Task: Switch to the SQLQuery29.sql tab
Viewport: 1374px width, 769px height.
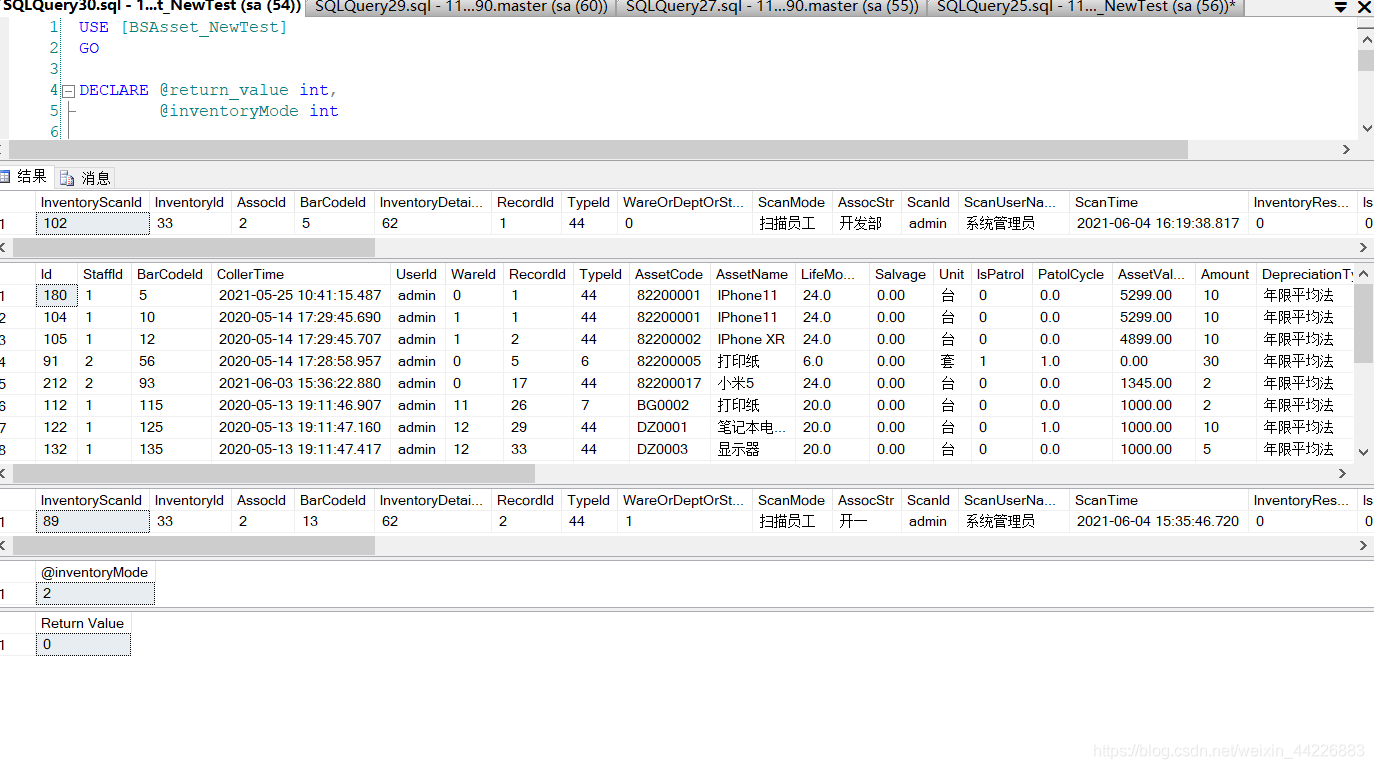Action: 461,7
